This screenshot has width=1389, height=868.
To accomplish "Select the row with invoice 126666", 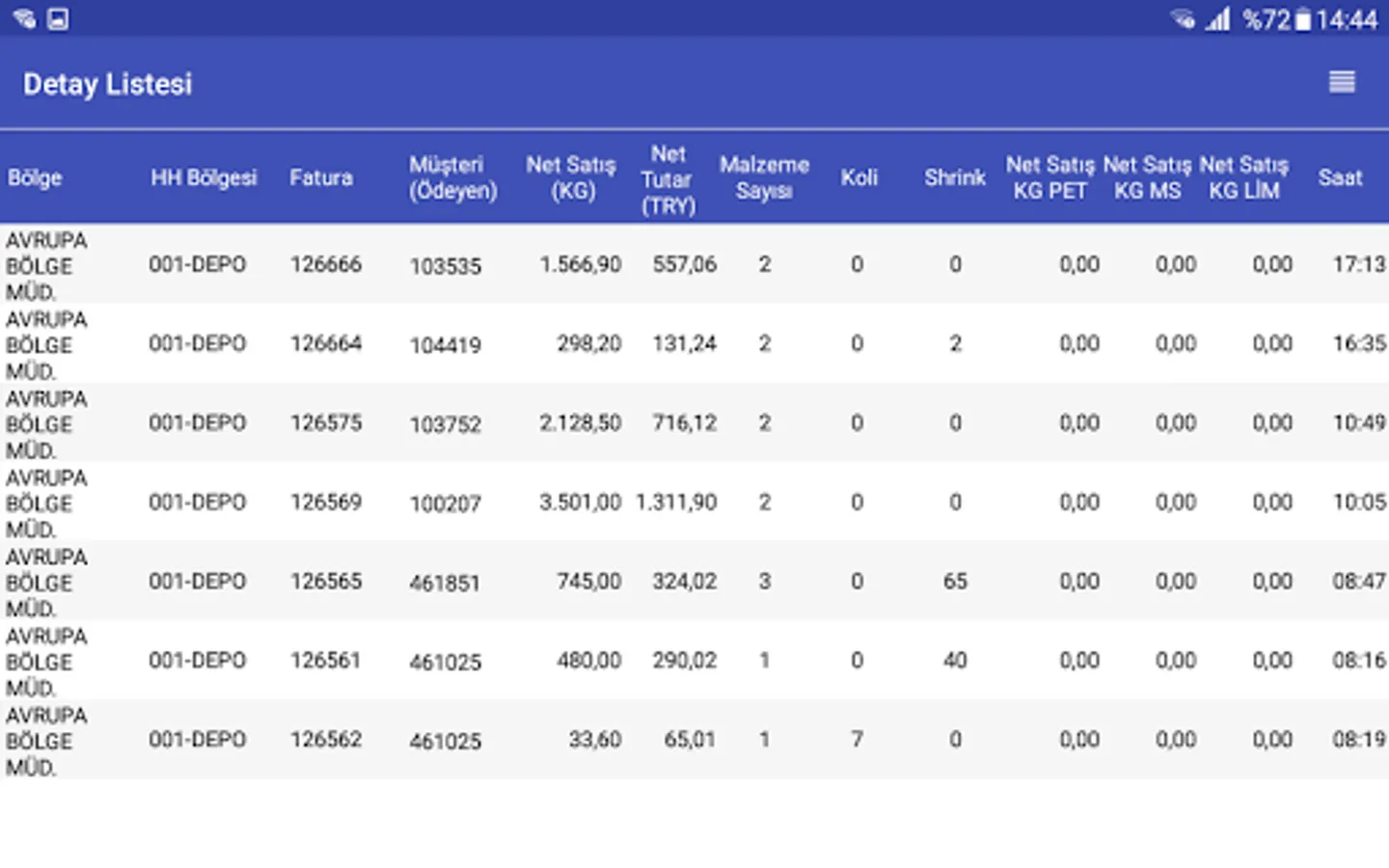I will point(326,264).
